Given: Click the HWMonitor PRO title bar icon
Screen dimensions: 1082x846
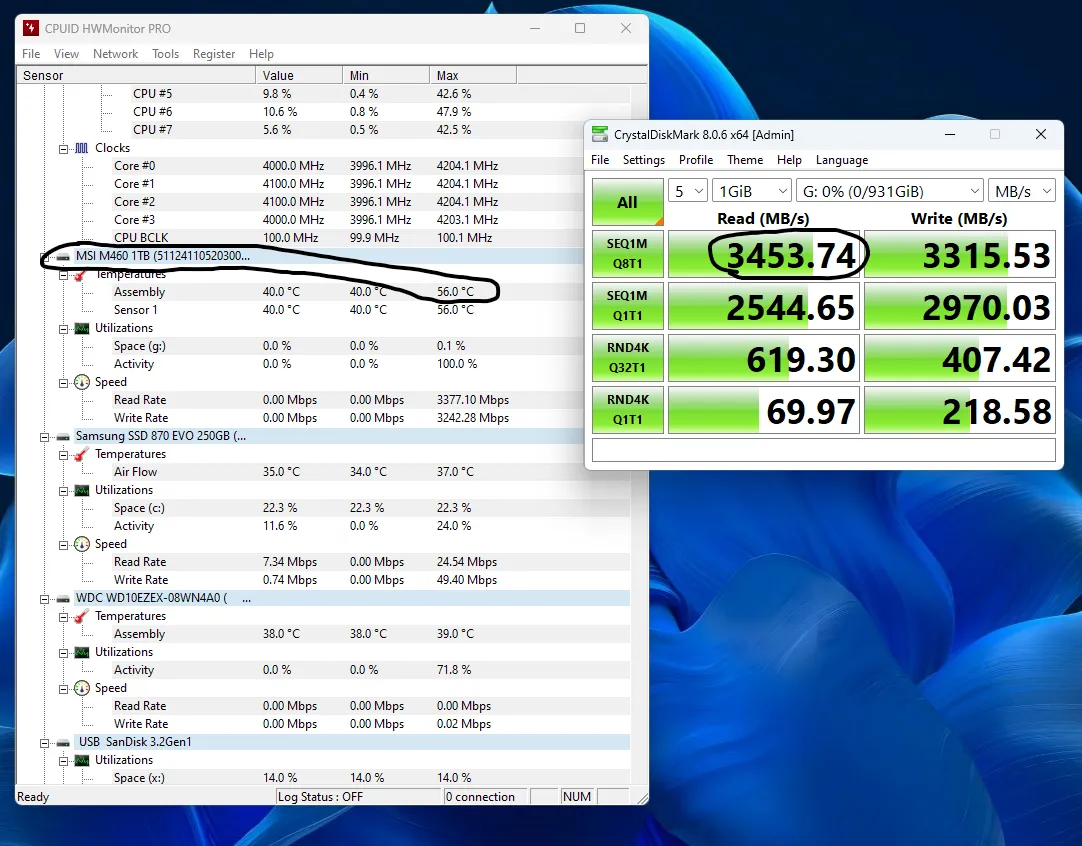Looking at the screenshot, I should point(32,28).
